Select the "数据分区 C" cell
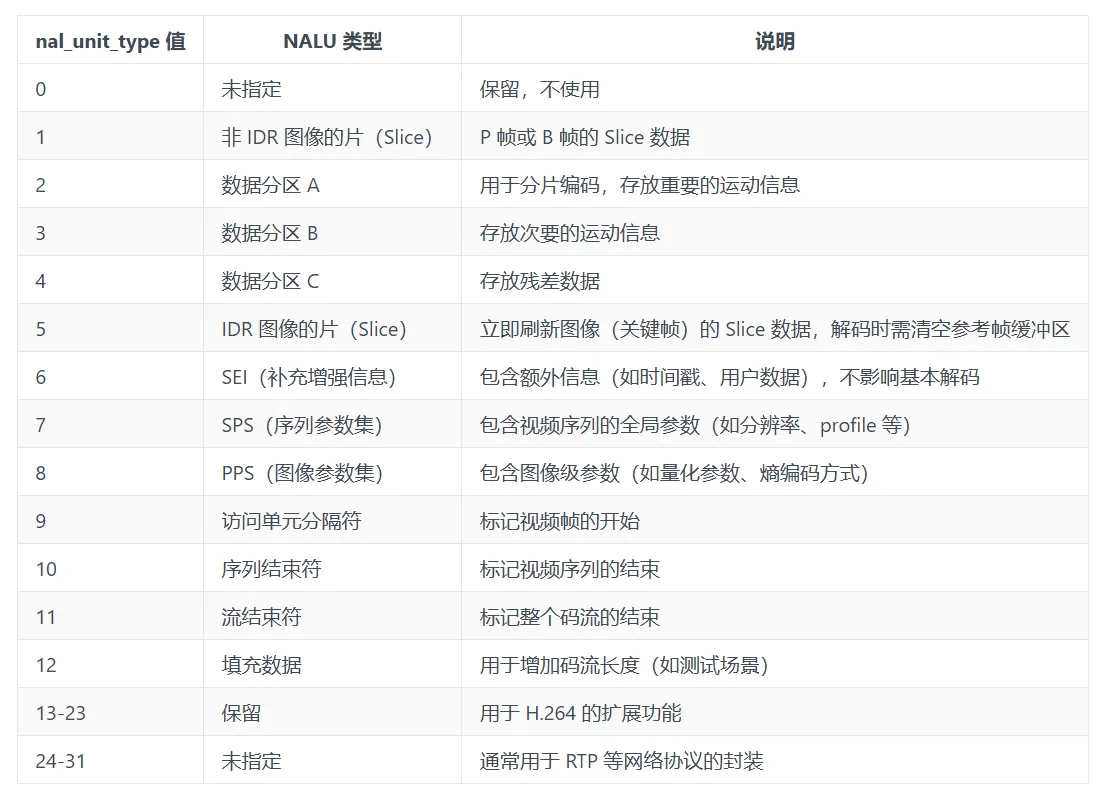This screenshot has width=1120, height=795. tap(270, 281)
